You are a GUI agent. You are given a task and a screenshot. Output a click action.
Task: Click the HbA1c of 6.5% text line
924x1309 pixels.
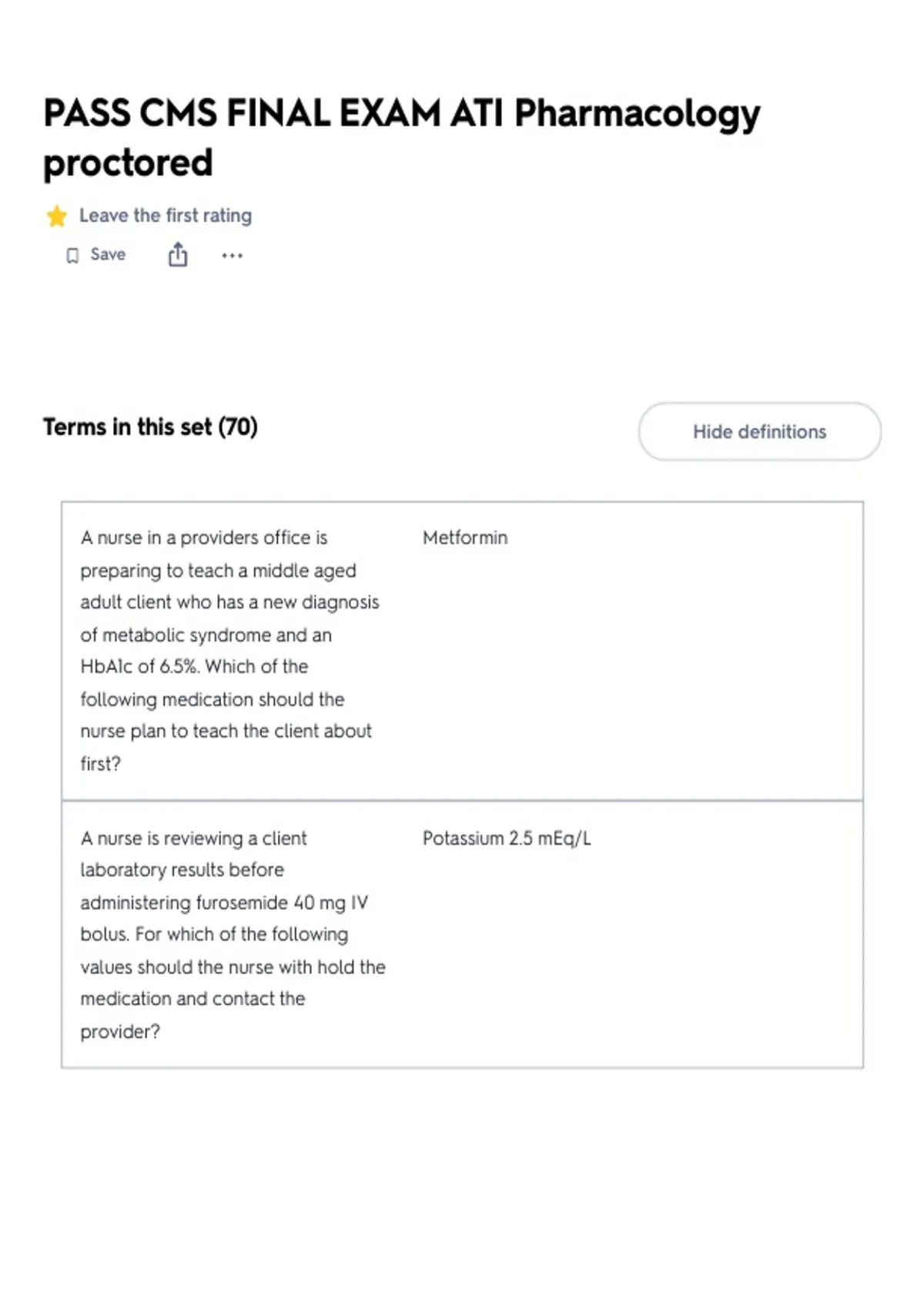click(x=194, y=666)
